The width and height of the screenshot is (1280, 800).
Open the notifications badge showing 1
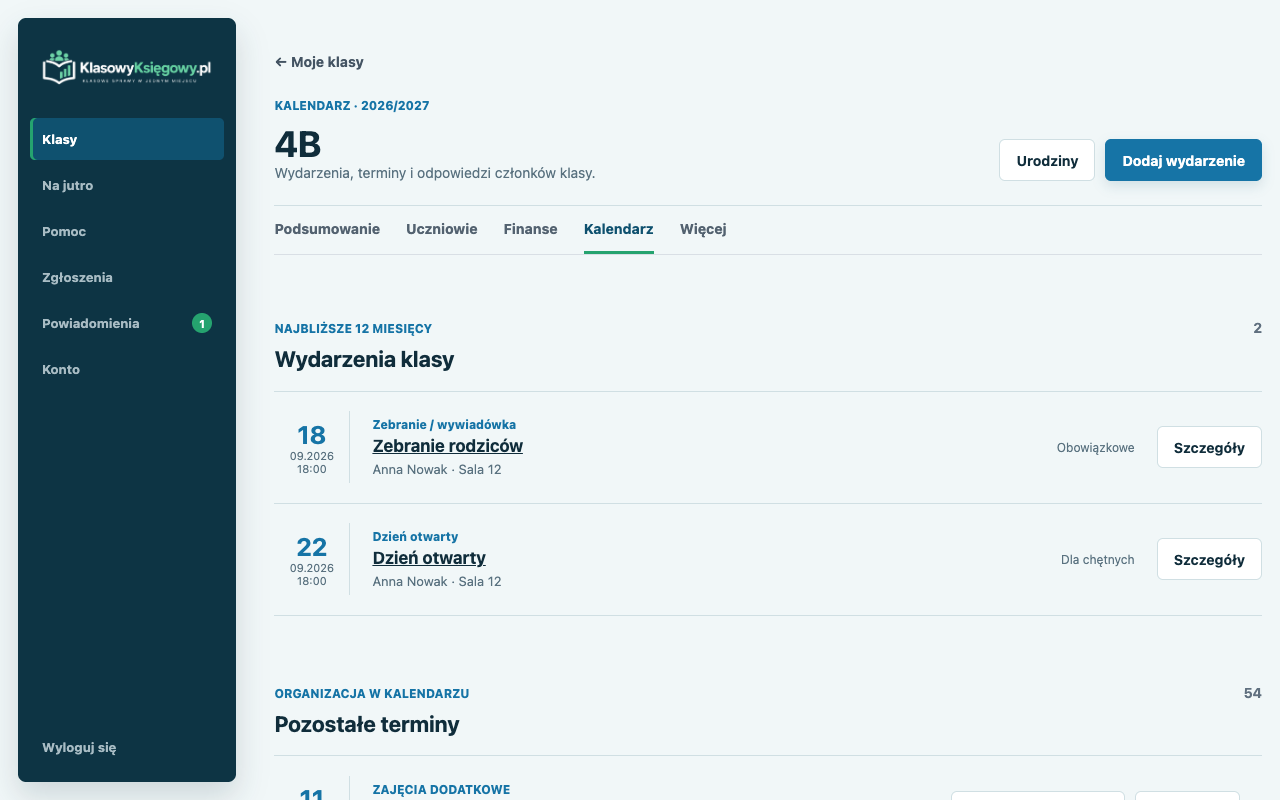click(202, 323)
